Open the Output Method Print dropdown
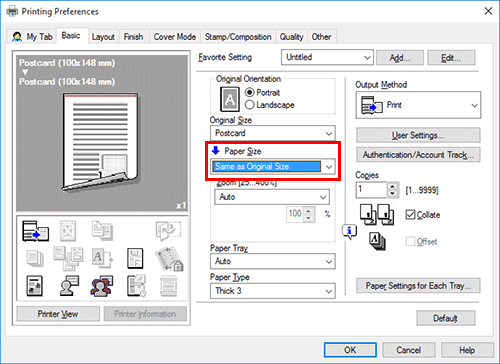Image resolution: width=500 pixels, height=364 pixels. pos(418,105)
